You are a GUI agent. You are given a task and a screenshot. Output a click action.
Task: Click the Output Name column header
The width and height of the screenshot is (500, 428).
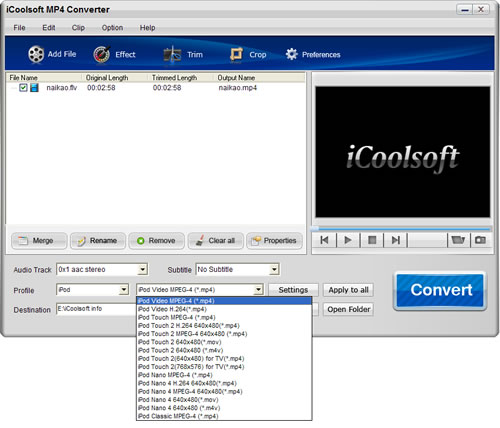click(x=259, y=78)
